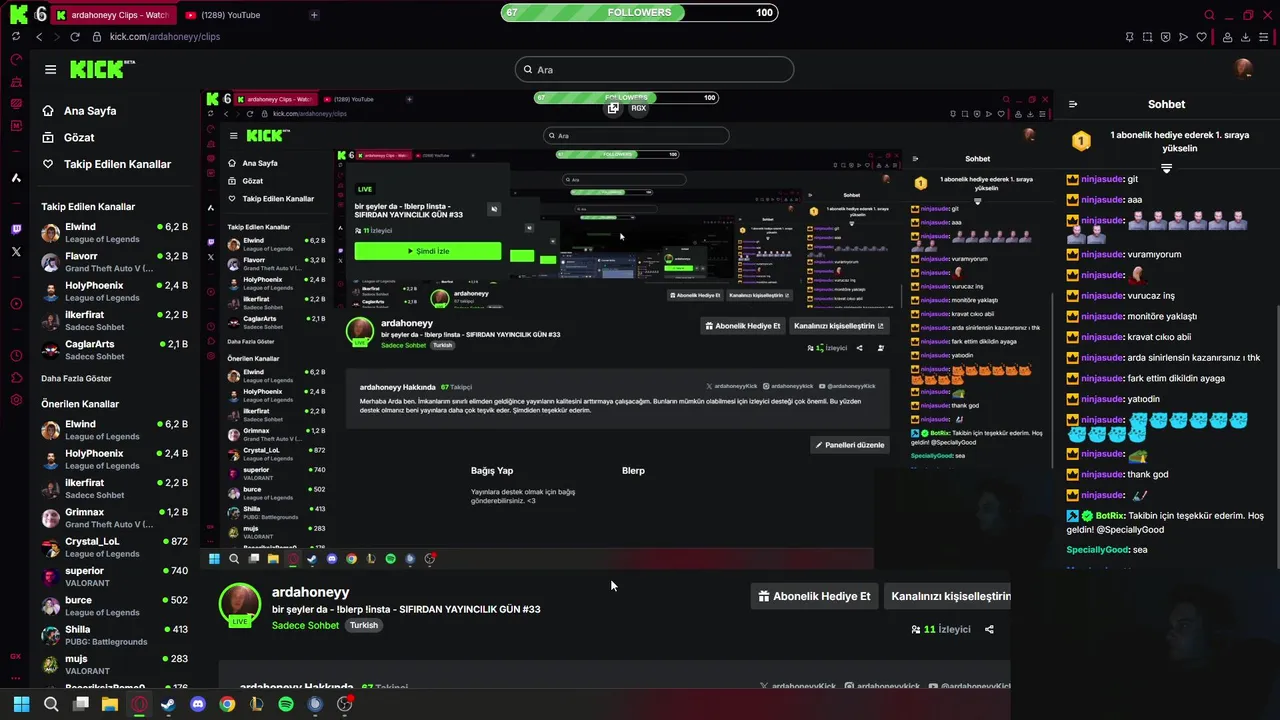Open the Opera profile account icon

(x=1227, y=37)
